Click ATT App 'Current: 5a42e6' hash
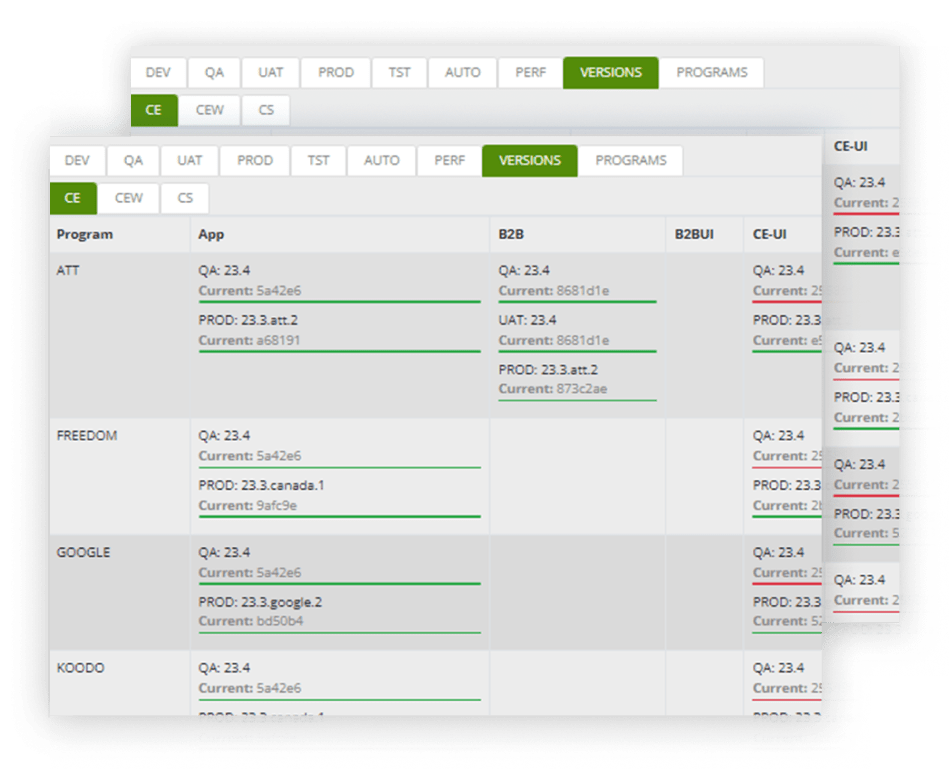Viewport: 950px width, 770px height. pos(250,291)
